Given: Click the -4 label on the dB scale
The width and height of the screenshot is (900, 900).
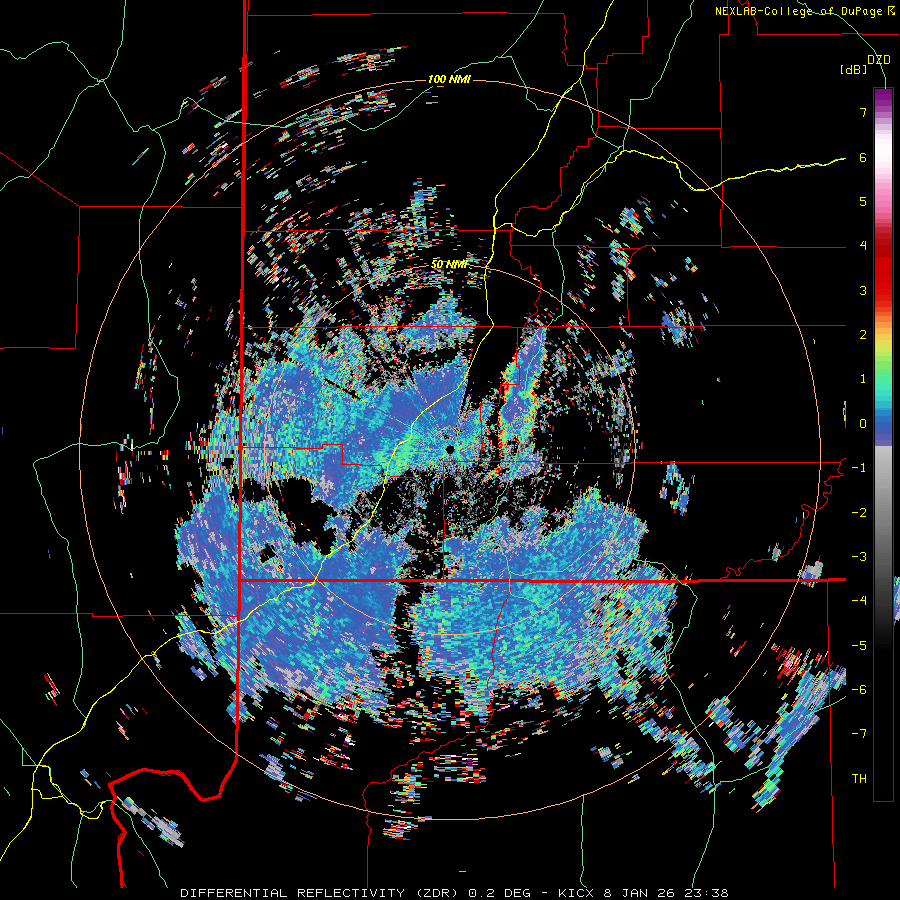Looking at the screenshot, I should (859, 601).
